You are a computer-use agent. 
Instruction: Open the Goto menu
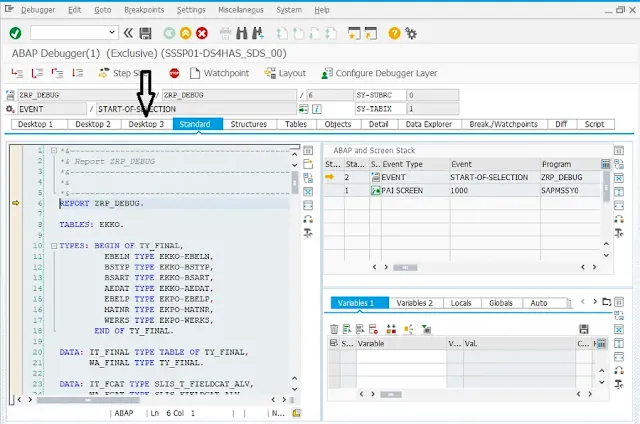102,10
